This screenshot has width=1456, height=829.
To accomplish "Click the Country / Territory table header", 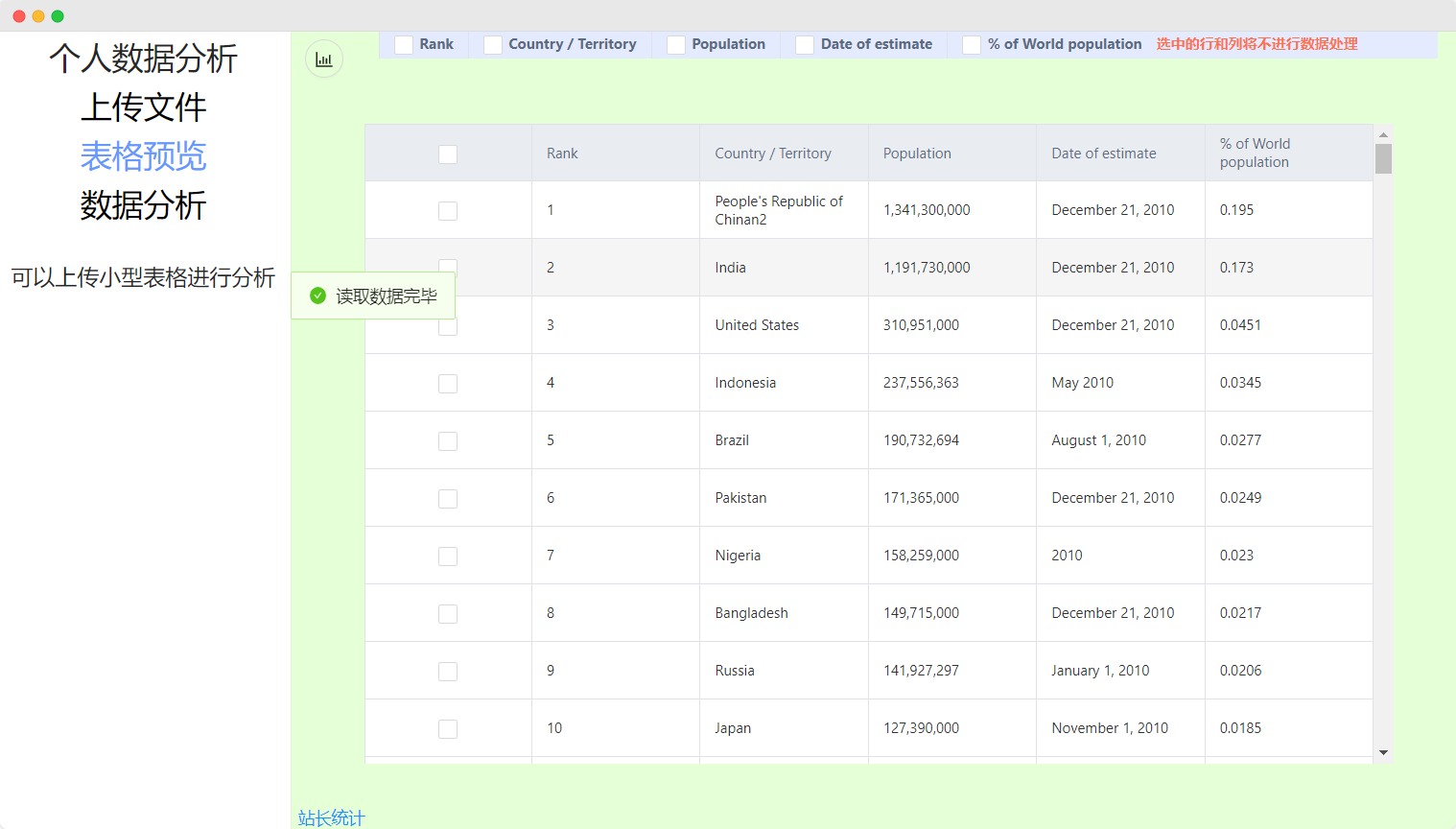I will [785, 154].
